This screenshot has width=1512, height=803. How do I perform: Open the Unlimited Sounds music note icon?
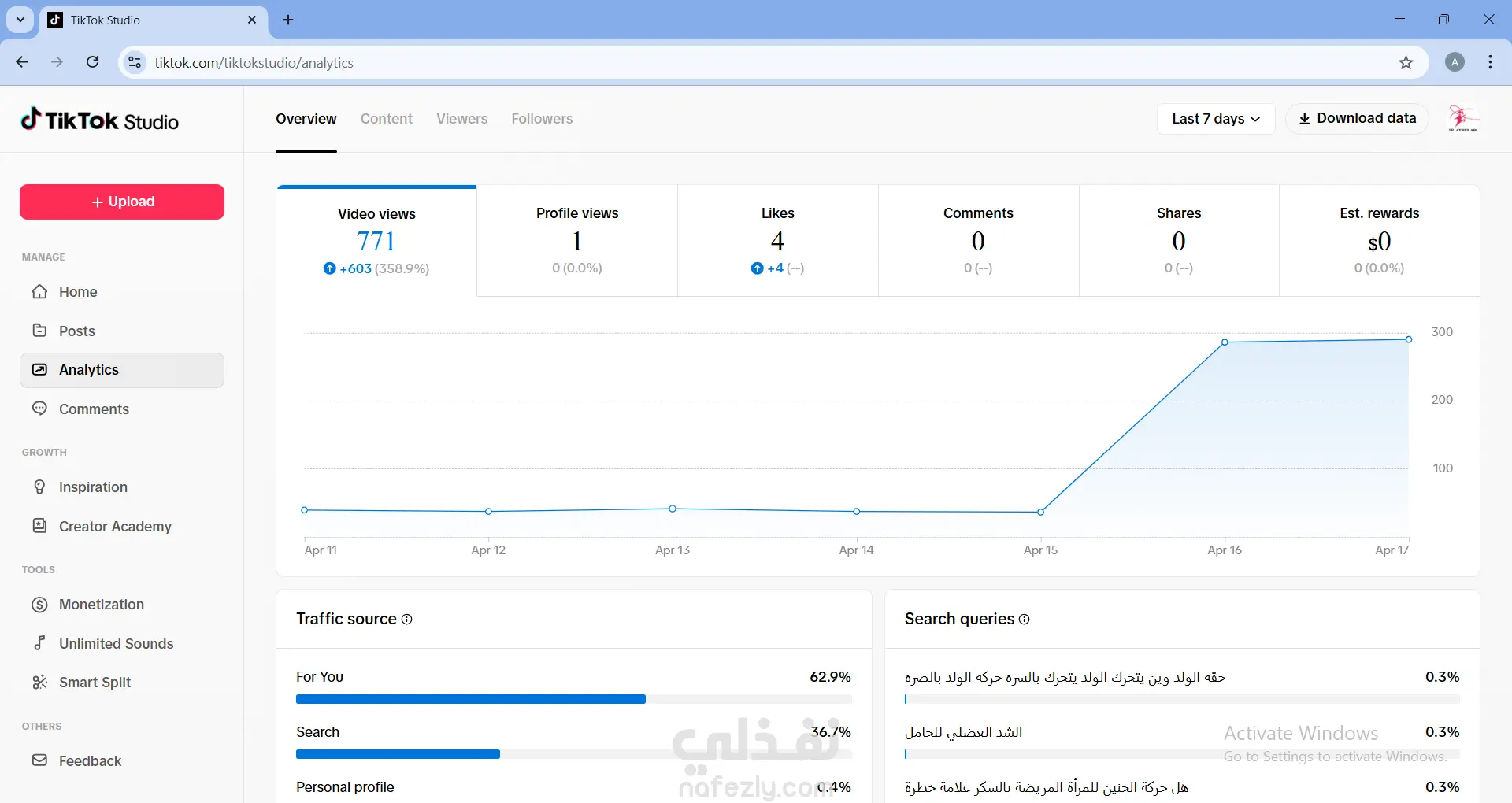(39, 643)
